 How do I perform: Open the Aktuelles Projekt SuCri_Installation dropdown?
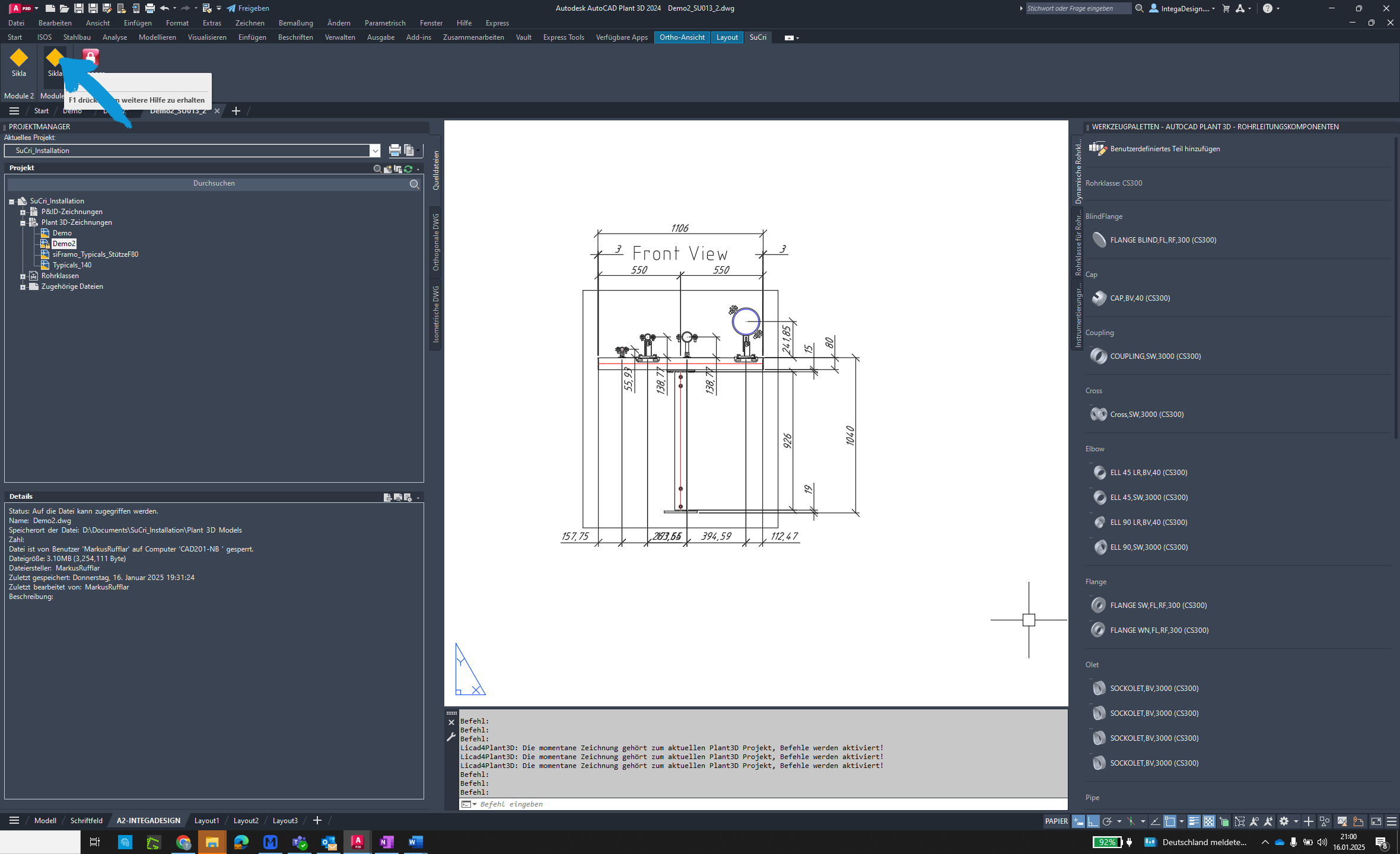tap(375, 151)
